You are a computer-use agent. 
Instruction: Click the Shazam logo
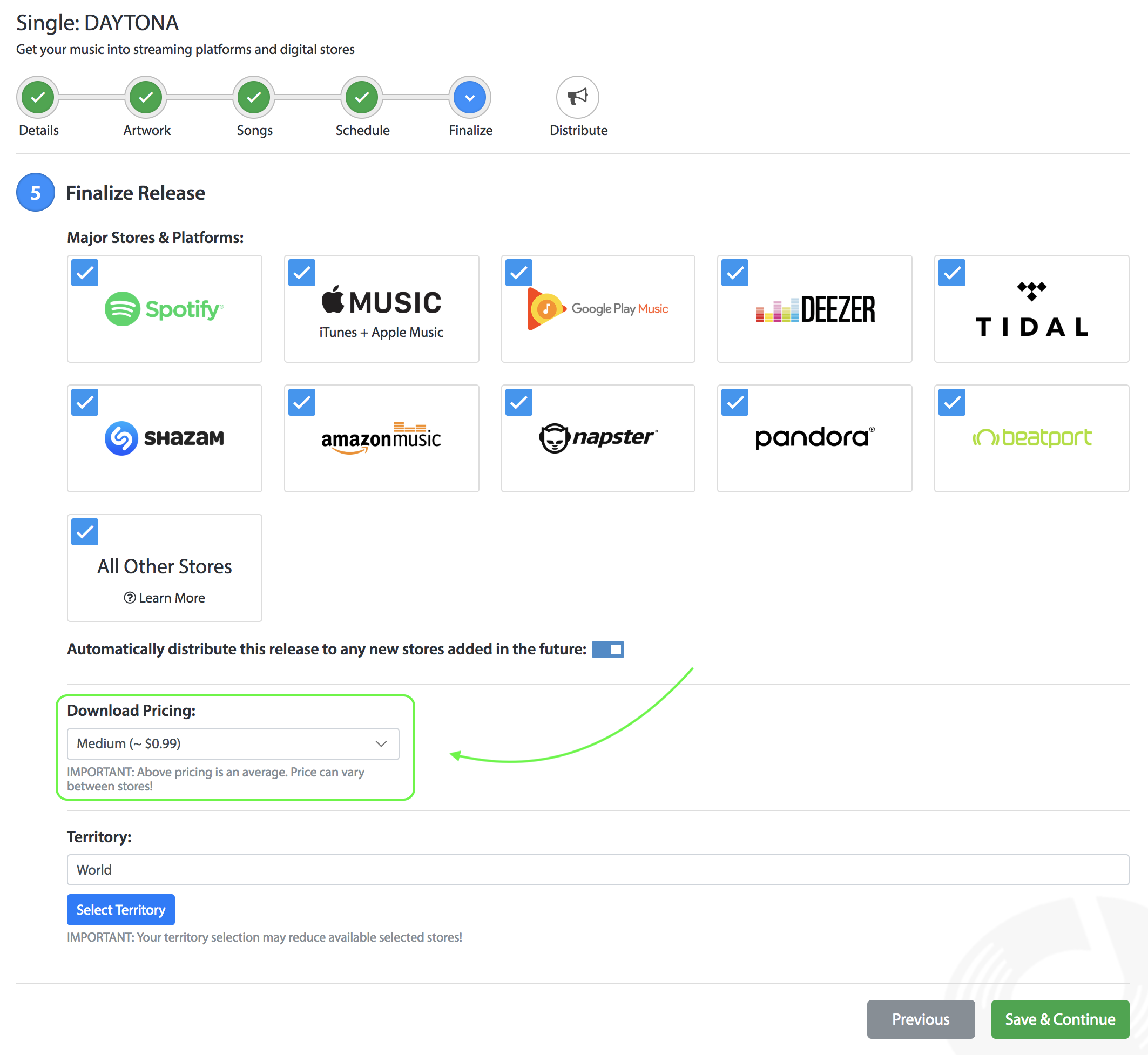(164, 438)
